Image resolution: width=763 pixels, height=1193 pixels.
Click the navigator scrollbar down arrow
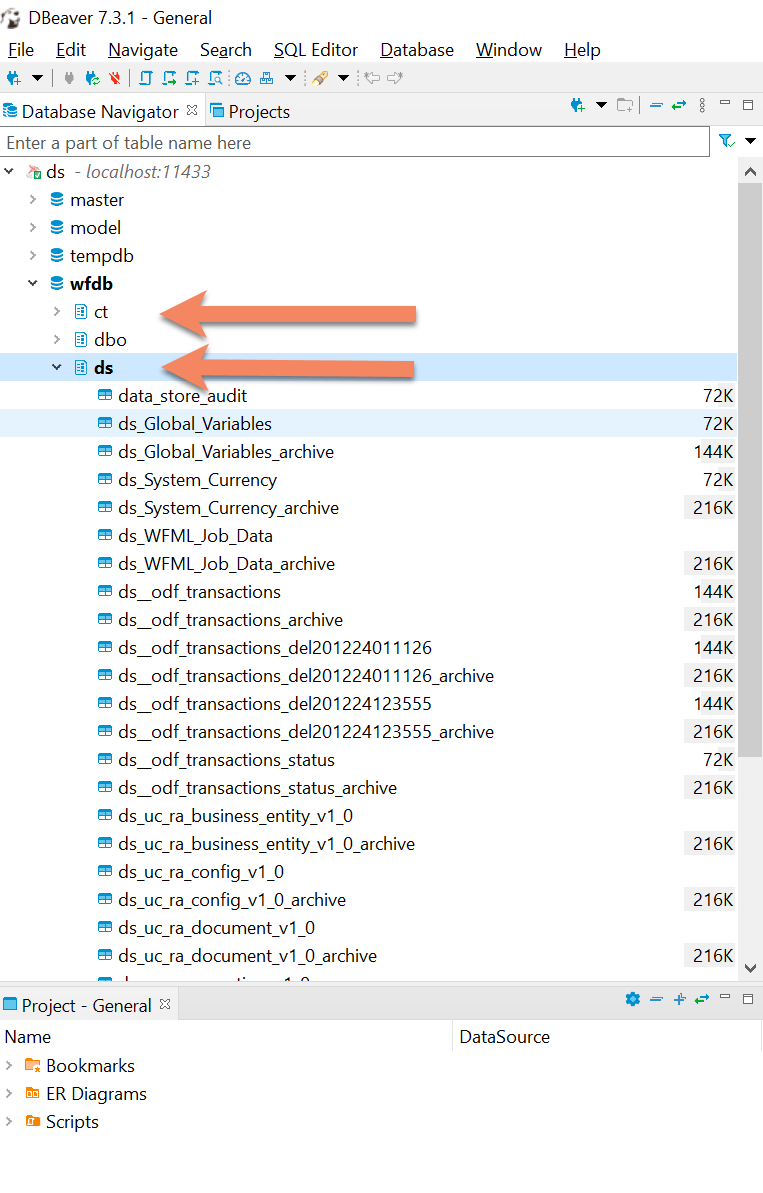pyautogui.click(x=750, y=968)
